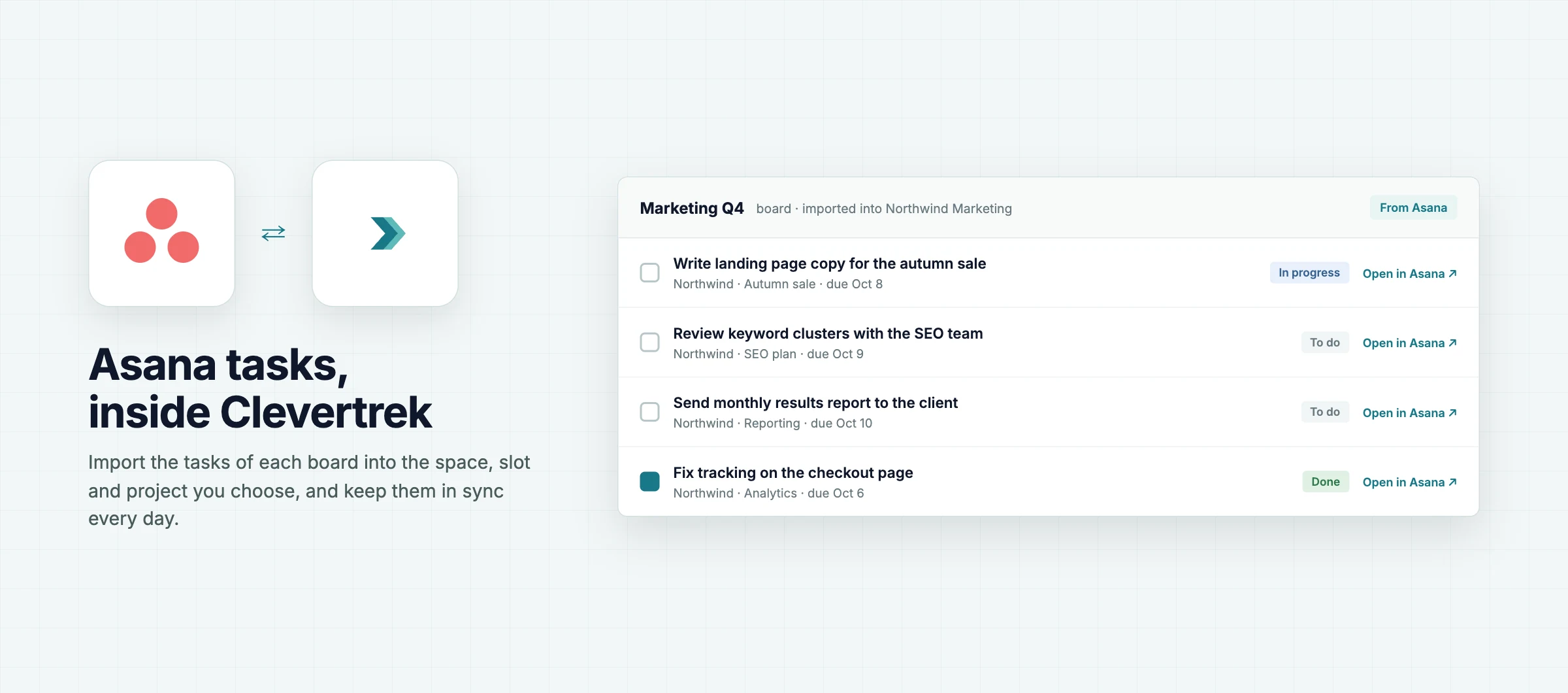Screen dimensions: 1568x693
Task: Open in Asana link for monthly results report
Action: pyautogui.click(x=1410, y=413)
